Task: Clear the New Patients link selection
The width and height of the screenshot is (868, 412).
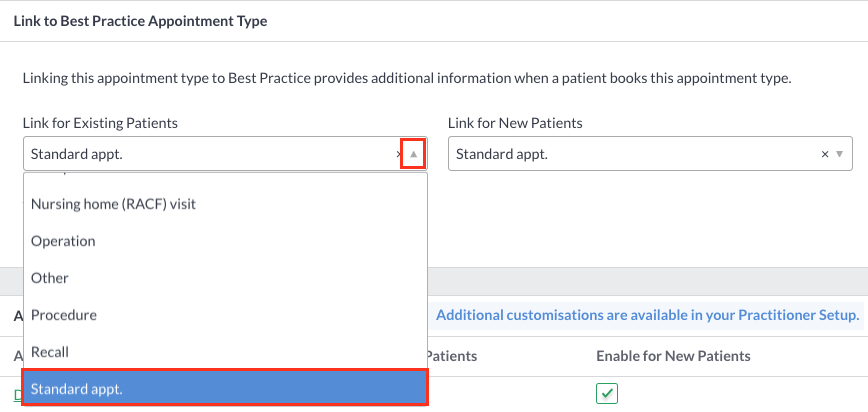Action: tap(824, 154)
